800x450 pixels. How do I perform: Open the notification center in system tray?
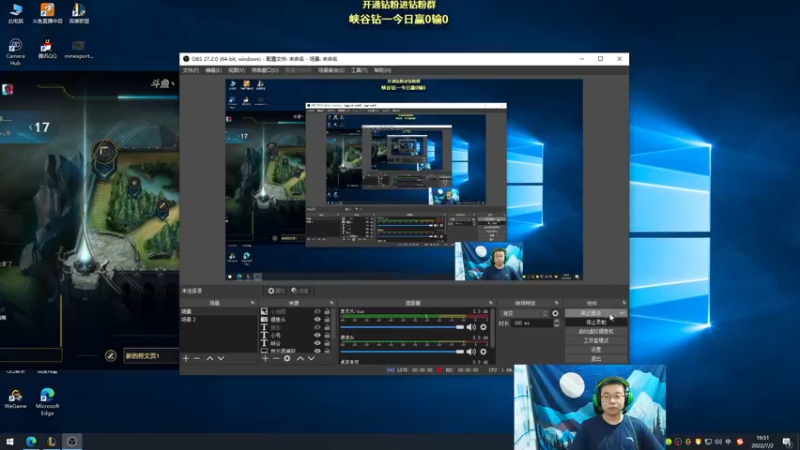point(787,442)
